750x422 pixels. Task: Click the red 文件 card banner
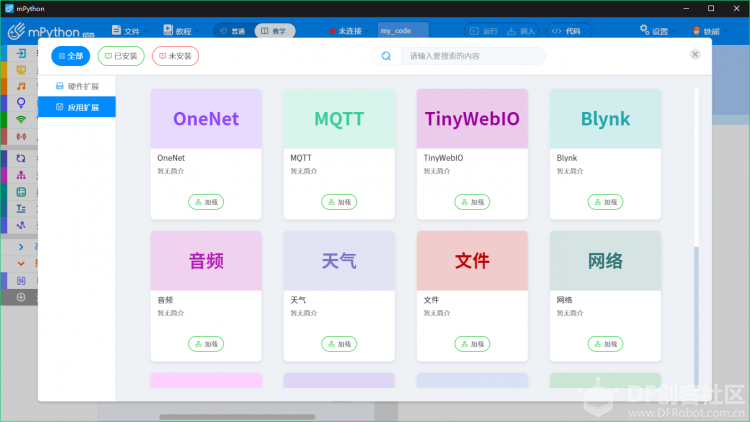tap(472, 261)
